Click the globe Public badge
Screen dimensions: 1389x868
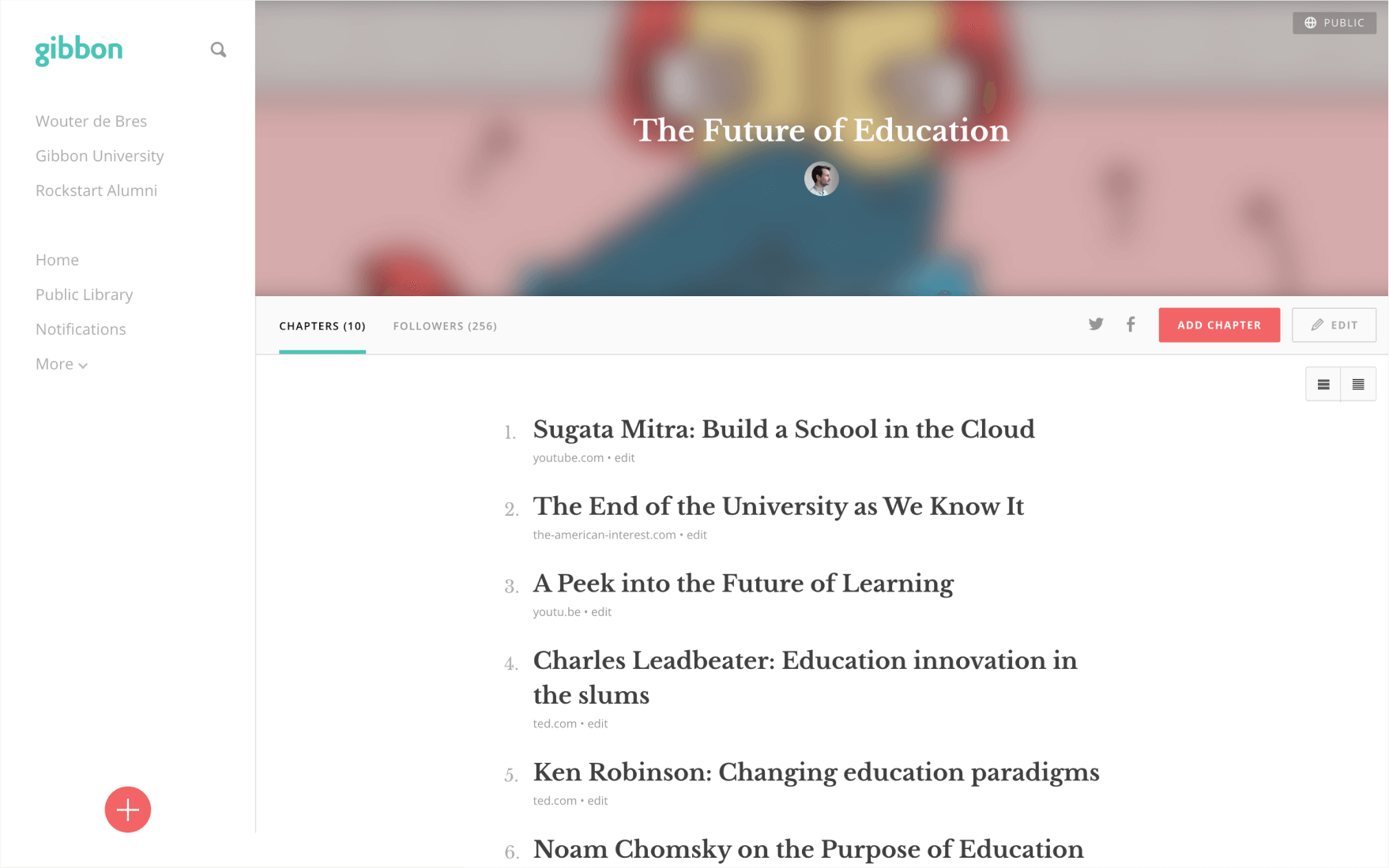coord(1334,23)
